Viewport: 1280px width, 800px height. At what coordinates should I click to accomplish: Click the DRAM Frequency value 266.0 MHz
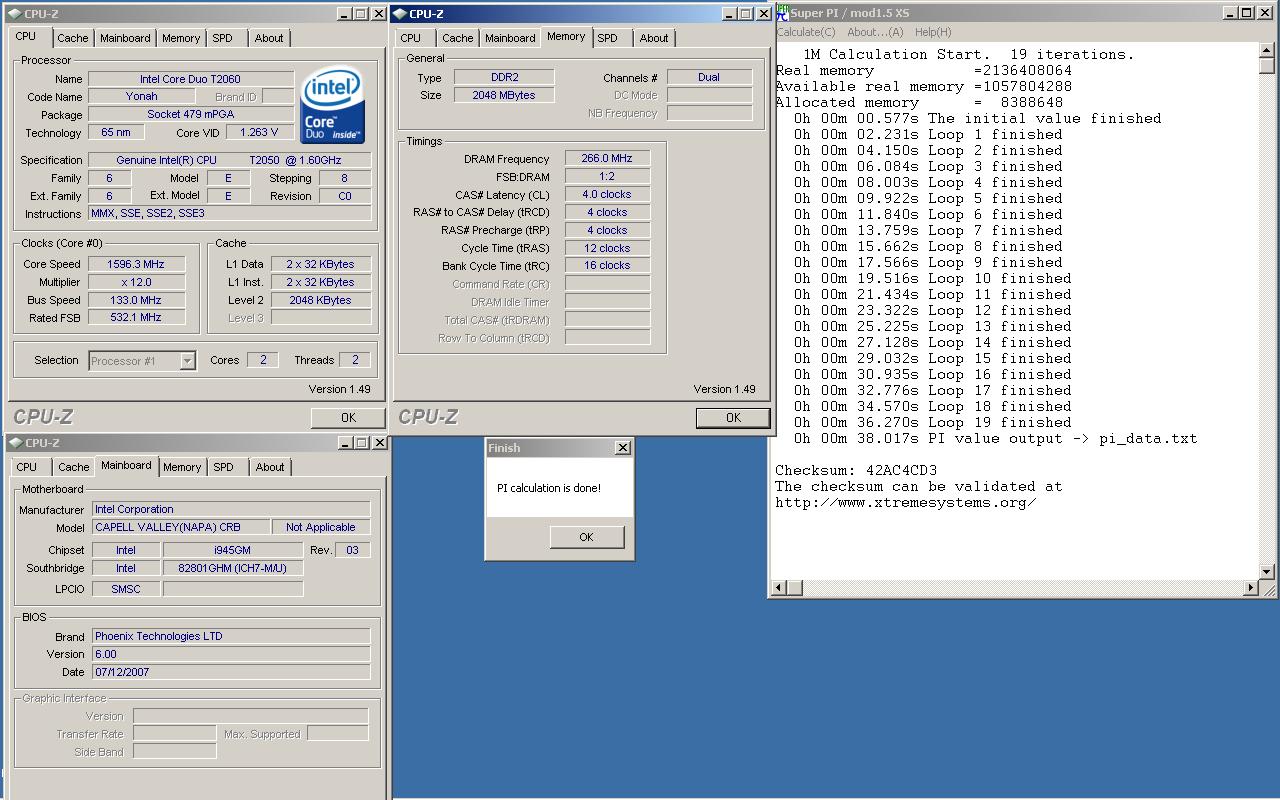(607, 158)
